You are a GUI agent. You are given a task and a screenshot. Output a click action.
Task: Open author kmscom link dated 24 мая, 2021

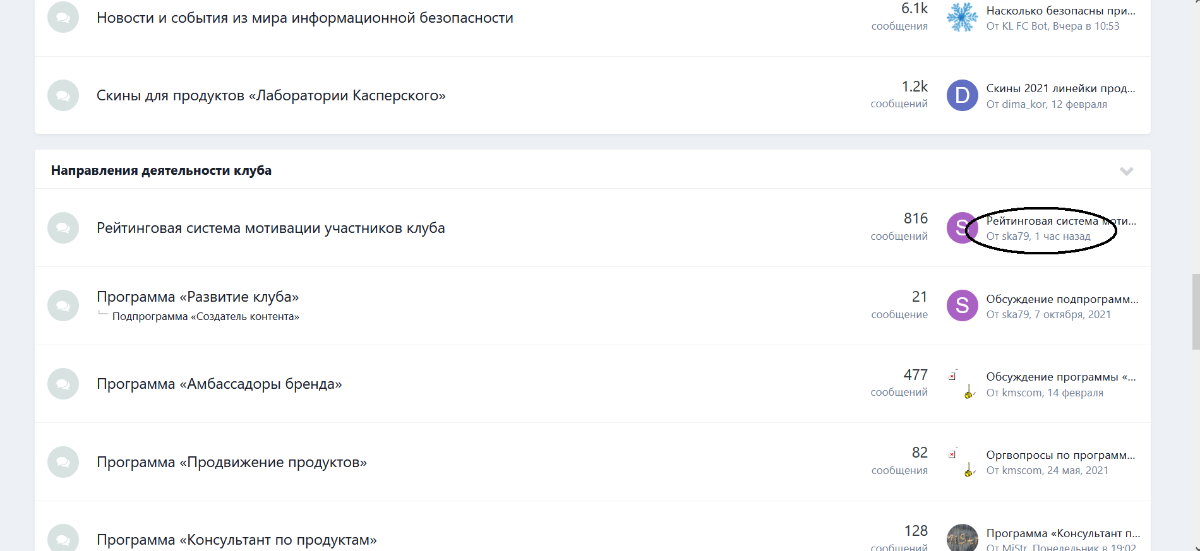coord(1022,471)
